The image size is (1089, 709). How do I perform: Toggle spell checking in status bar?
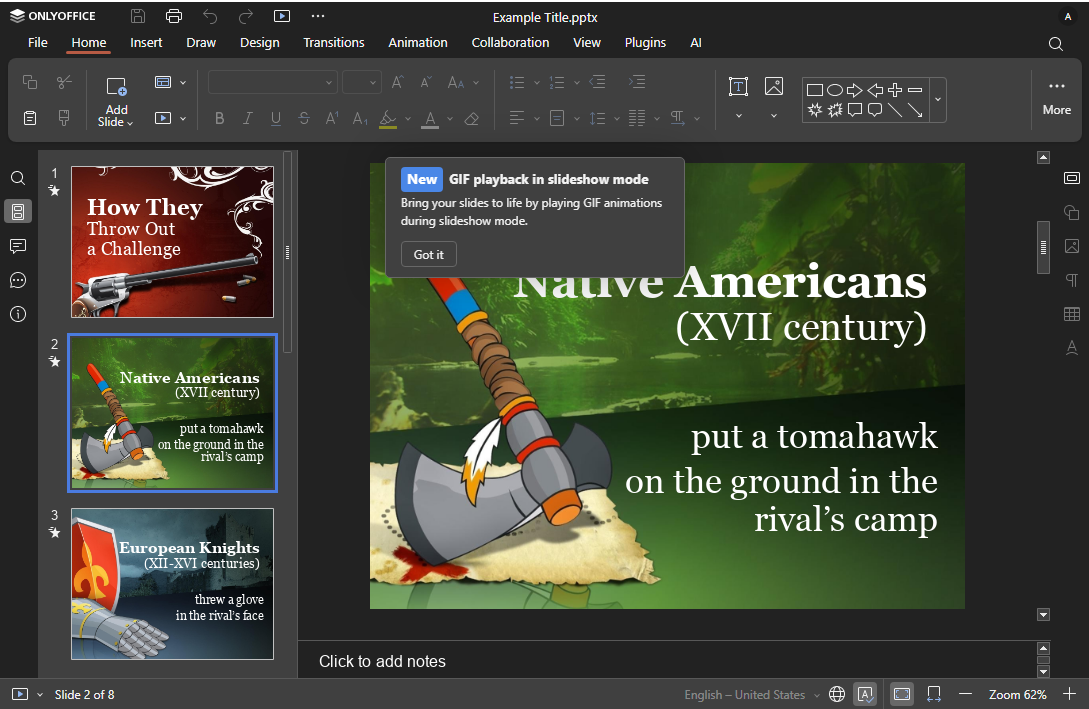[x=865, y=694]
